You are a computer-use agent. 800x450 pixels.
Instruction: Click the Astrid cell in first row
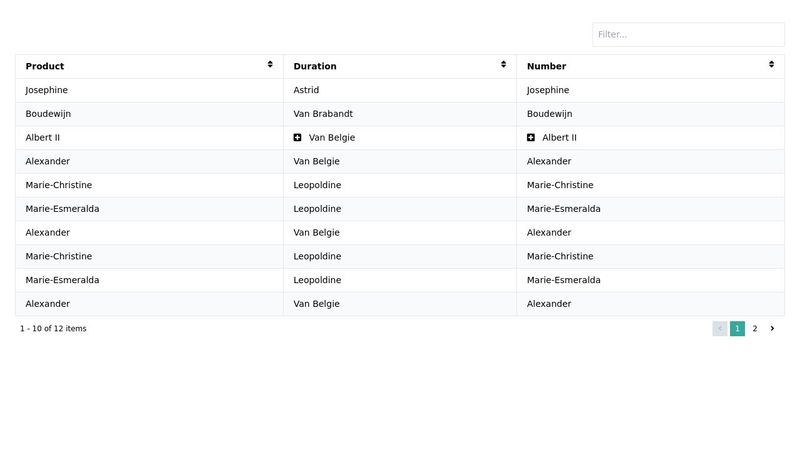pyautogui.click(x=306, y=90)
